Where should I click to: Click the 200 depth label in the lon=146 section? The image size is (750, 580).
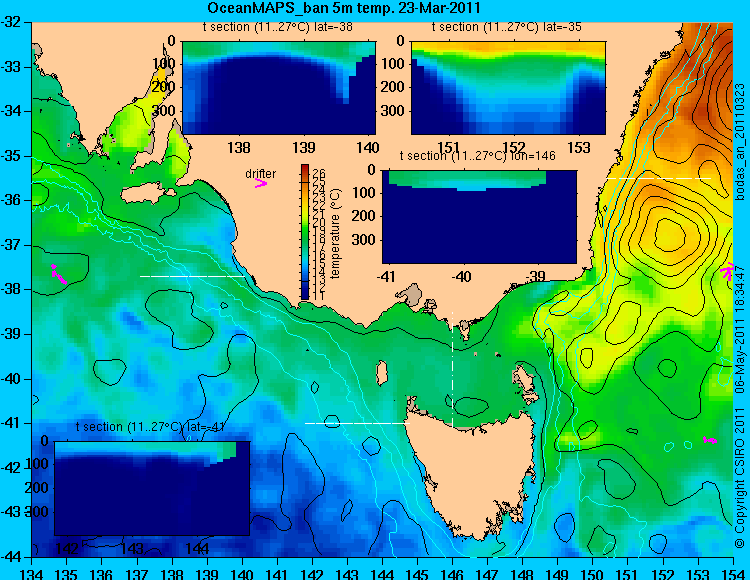(364, 216)
